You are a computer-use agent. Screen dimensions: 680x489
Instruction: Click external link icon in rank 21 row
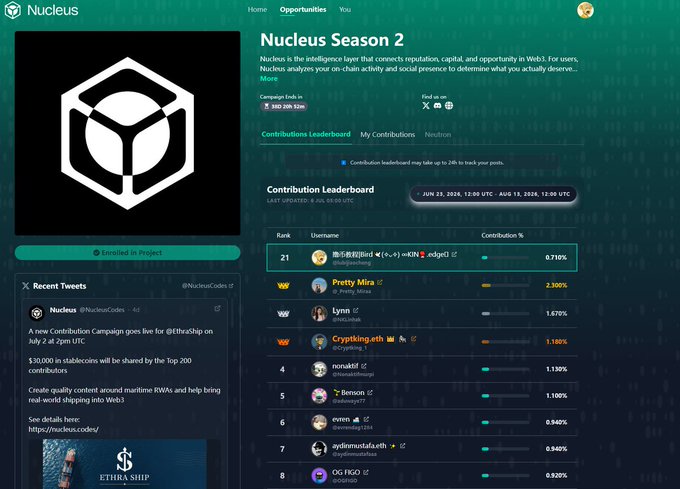(454, 254)
